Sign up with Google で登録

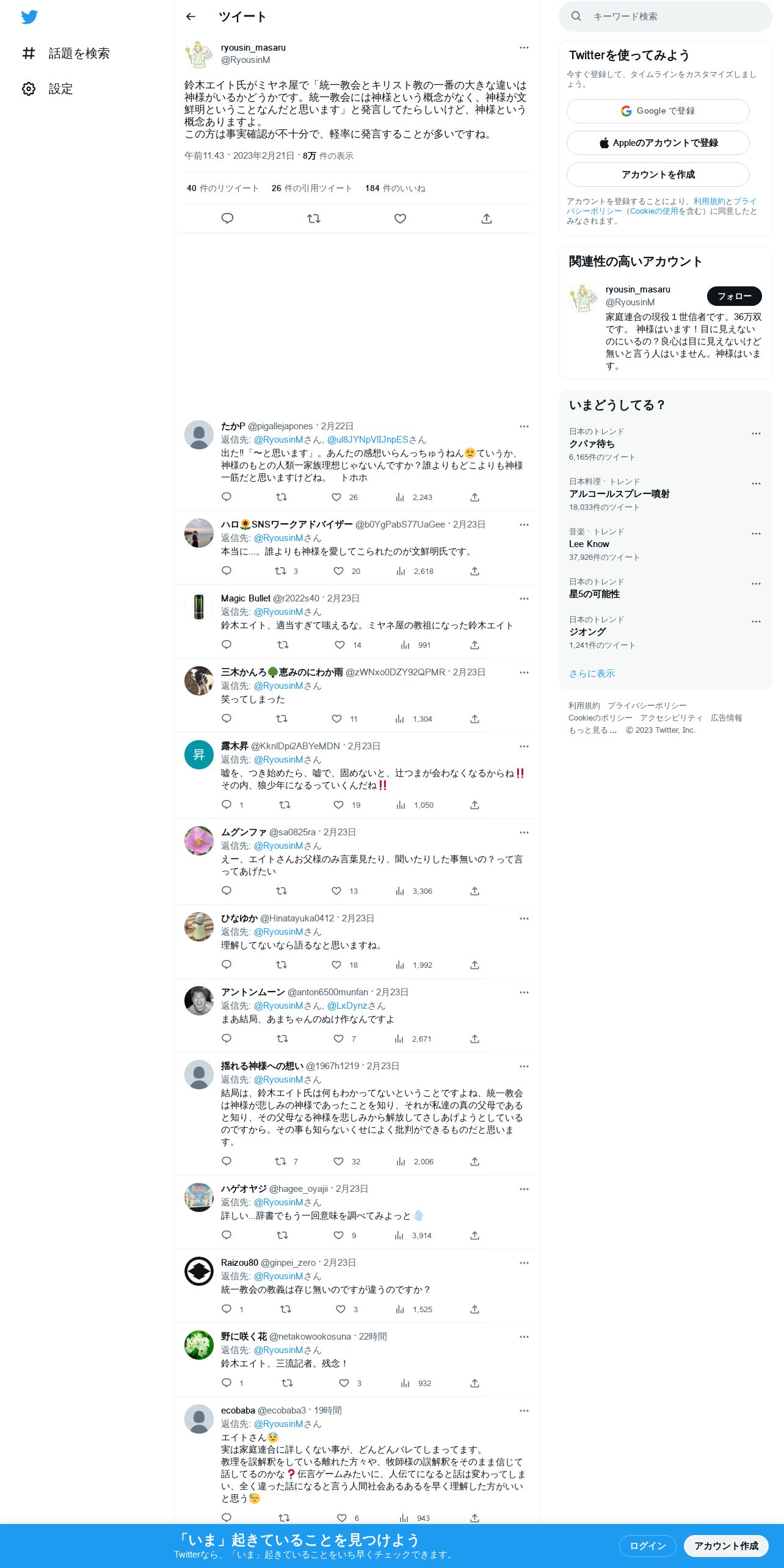tap(658, 111)
